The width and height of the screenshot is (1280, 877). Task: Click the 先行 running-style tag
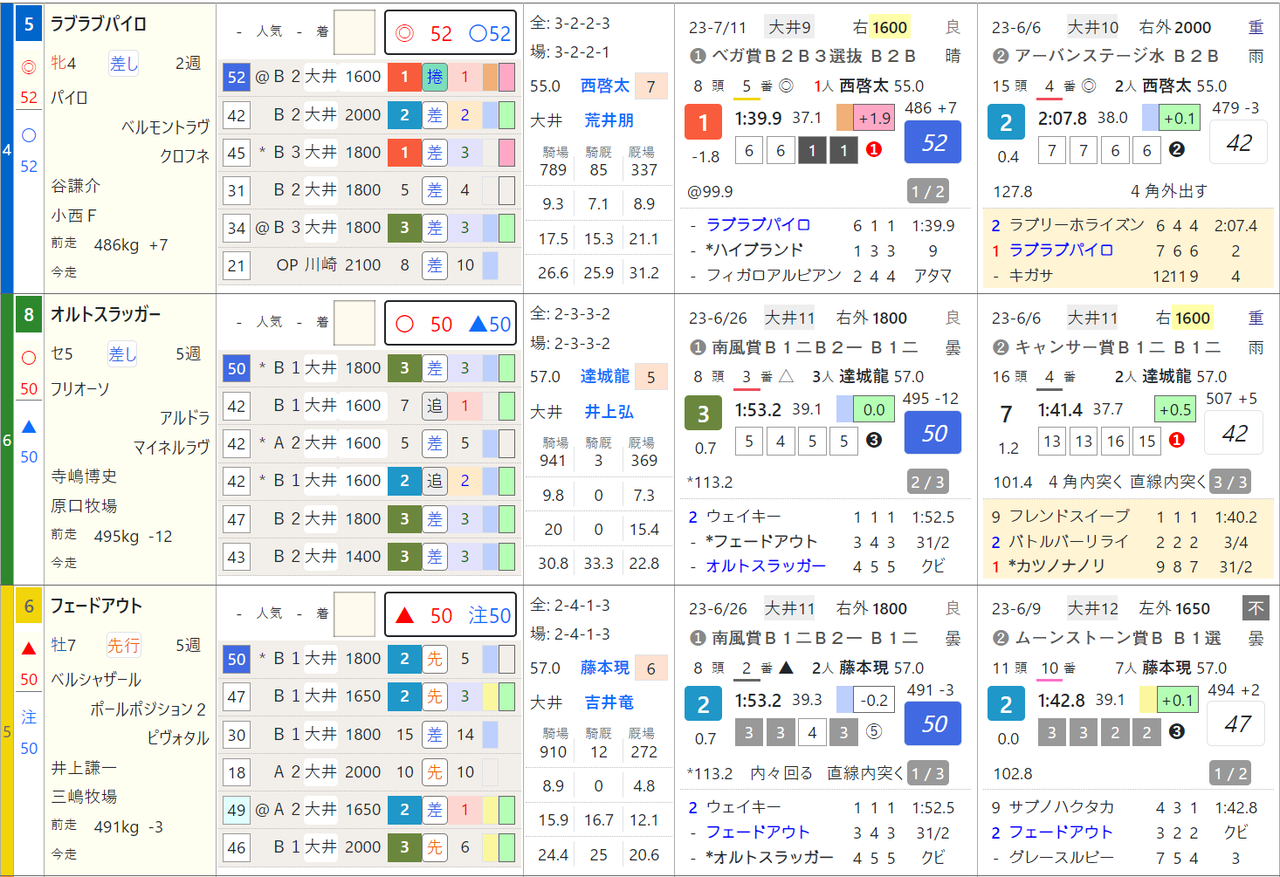click(124, 645)
